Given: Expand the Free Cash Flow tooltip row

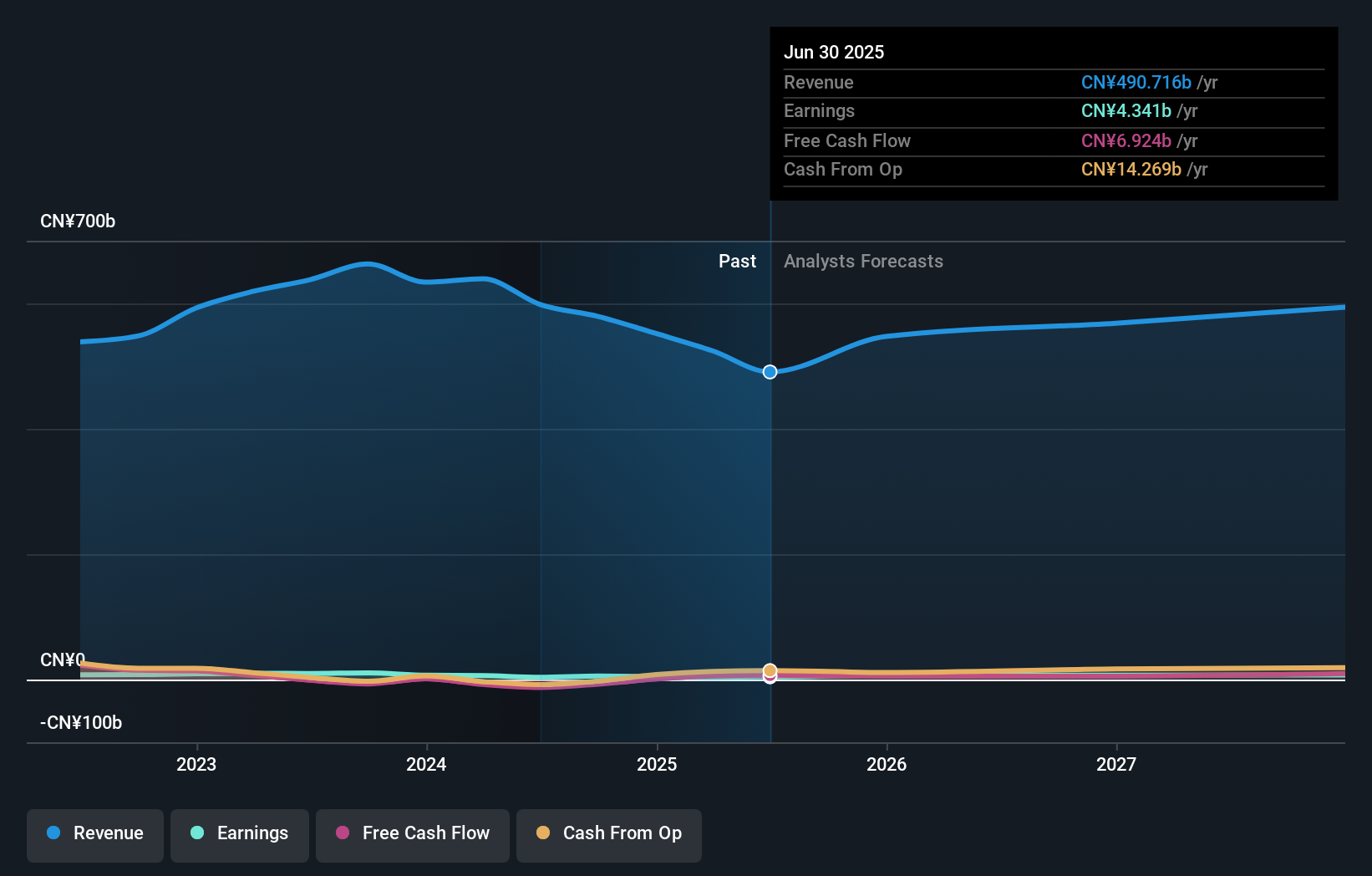Looking at the screenshot, I should pos(847,140).
